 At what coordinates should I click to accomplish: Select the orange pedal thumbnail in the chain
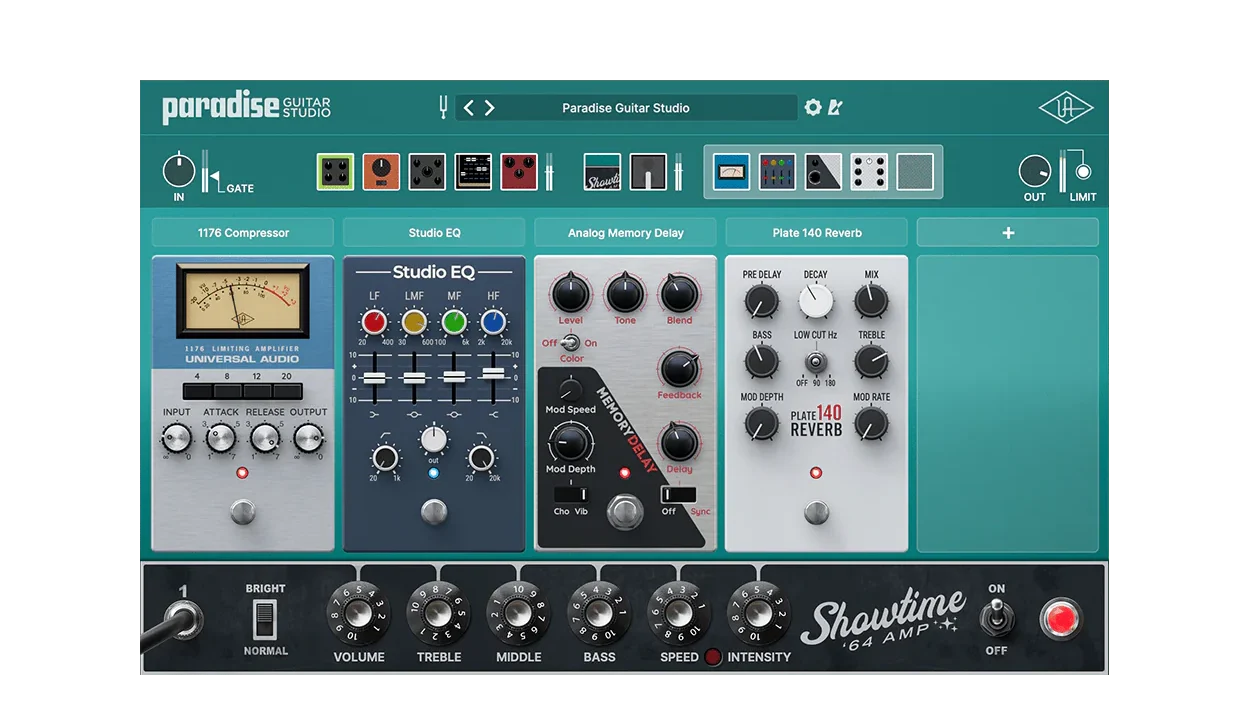381,172
